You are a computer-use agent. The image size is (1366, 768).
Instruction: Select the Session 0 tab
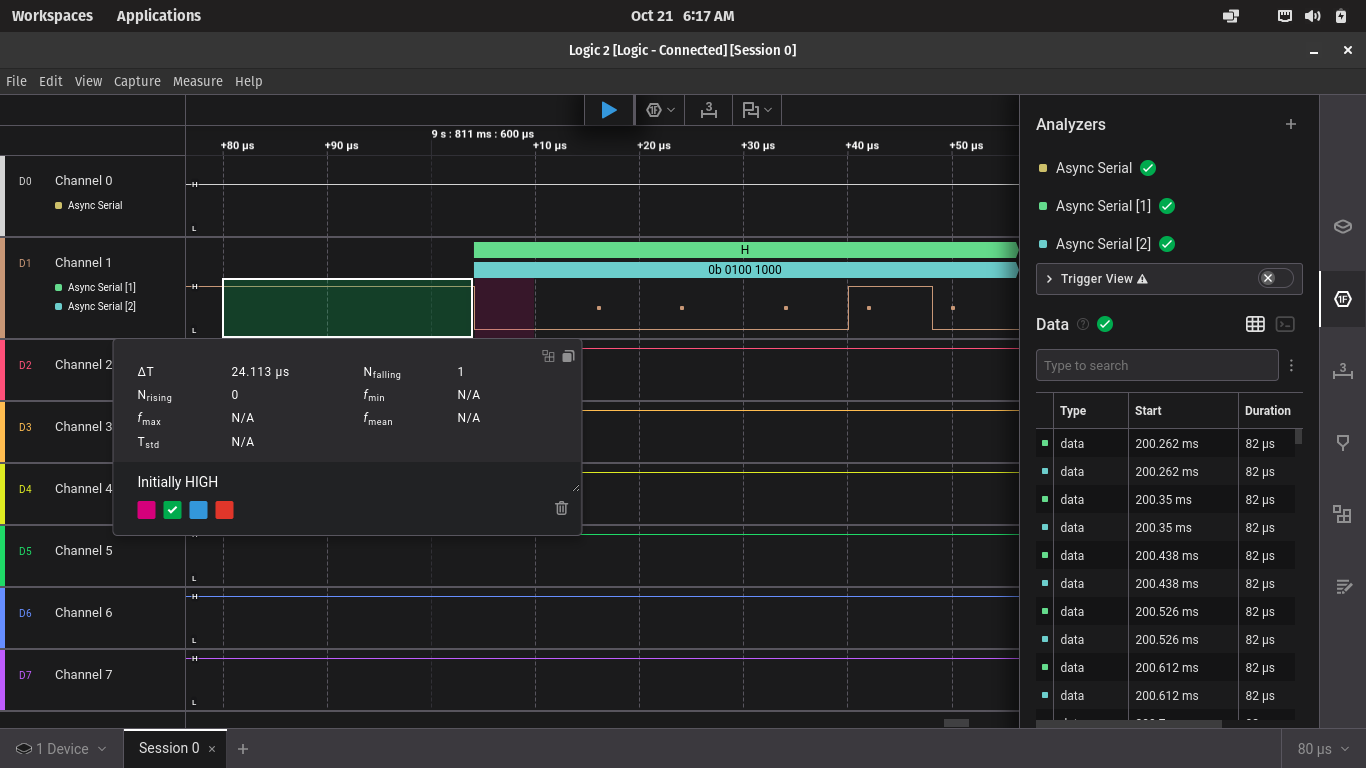pyautogui.click(x=168, y=748)
